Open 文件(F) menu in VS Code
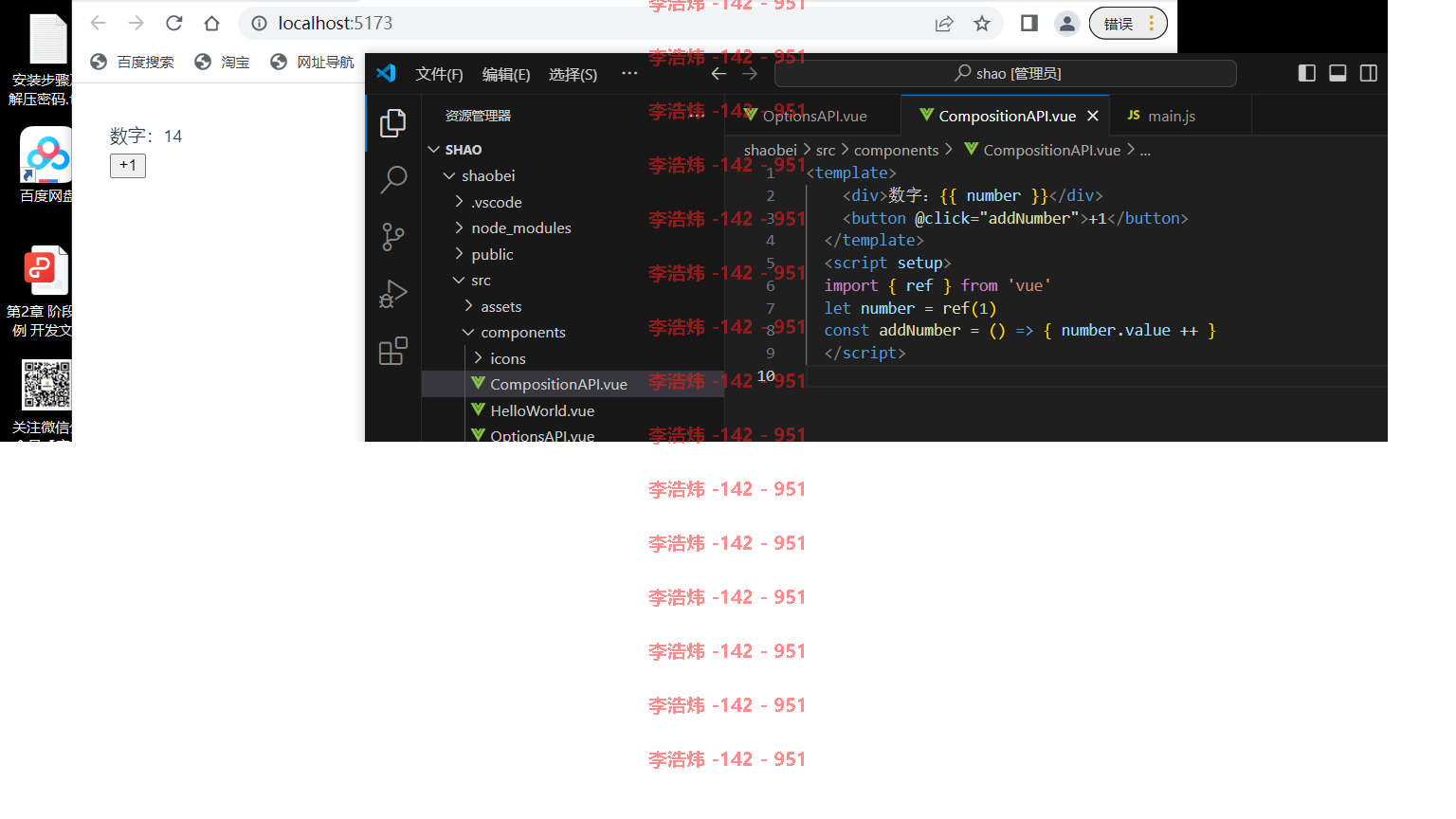The image size is (1456, 819). pos(439,74)
